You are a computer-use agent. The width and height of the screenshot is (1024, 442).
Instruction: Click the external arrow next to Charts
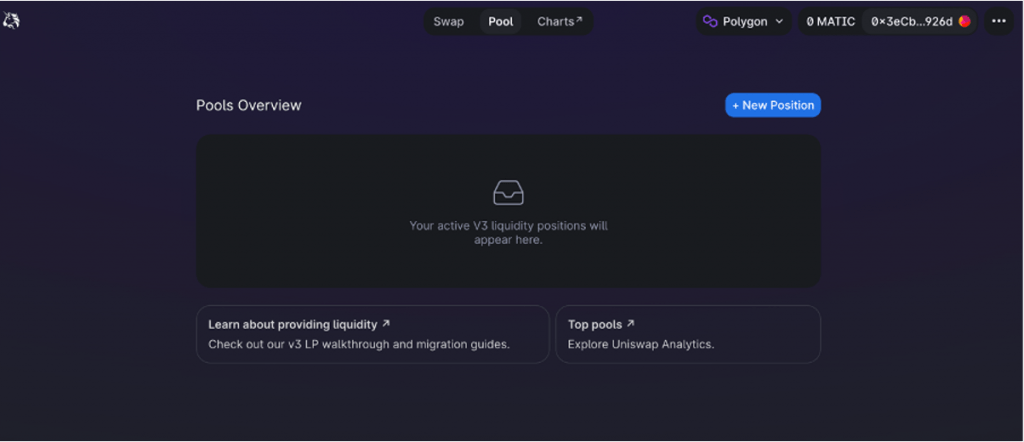coord(579,20)
